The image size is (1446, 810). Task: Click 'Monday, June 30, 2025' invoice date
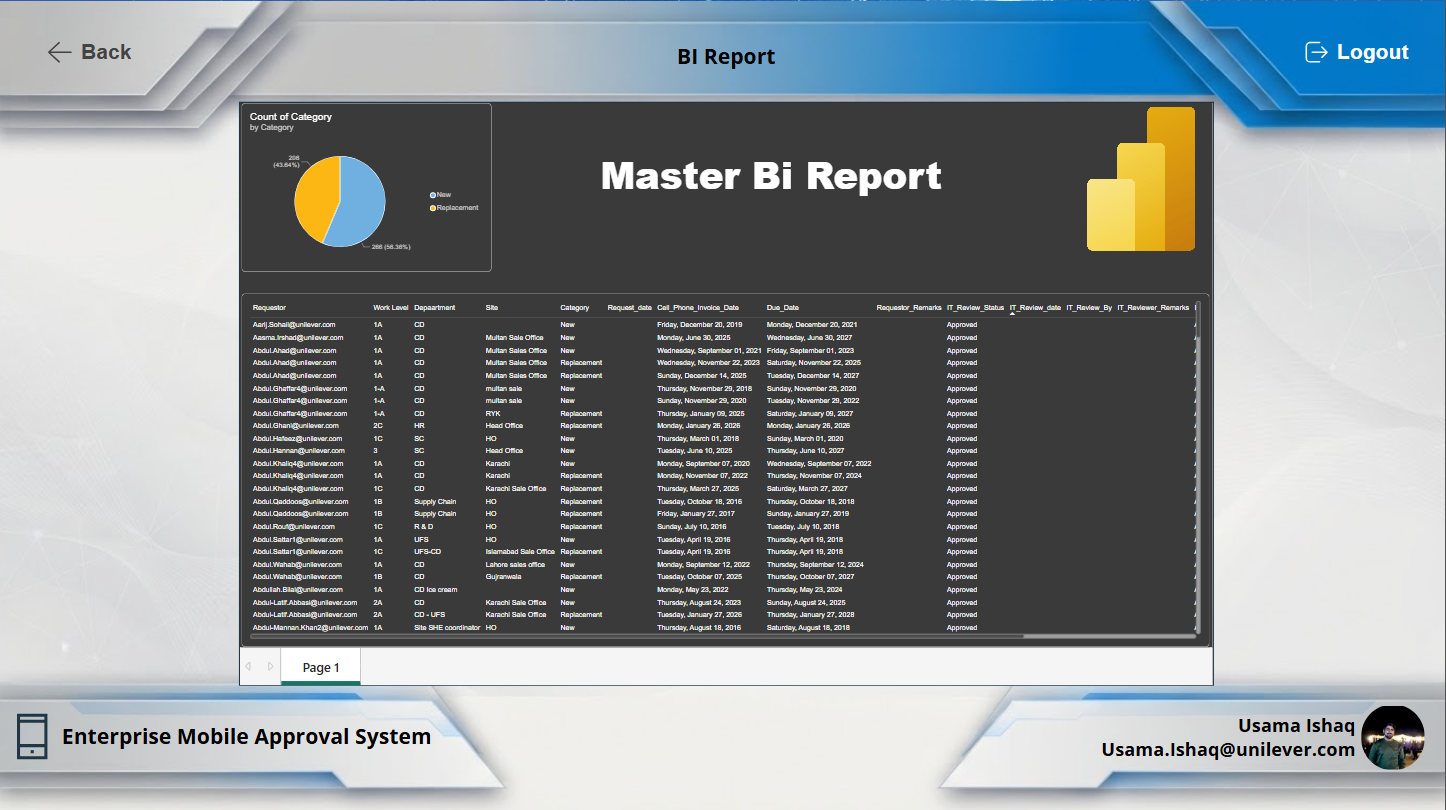(x=694, y=338)
